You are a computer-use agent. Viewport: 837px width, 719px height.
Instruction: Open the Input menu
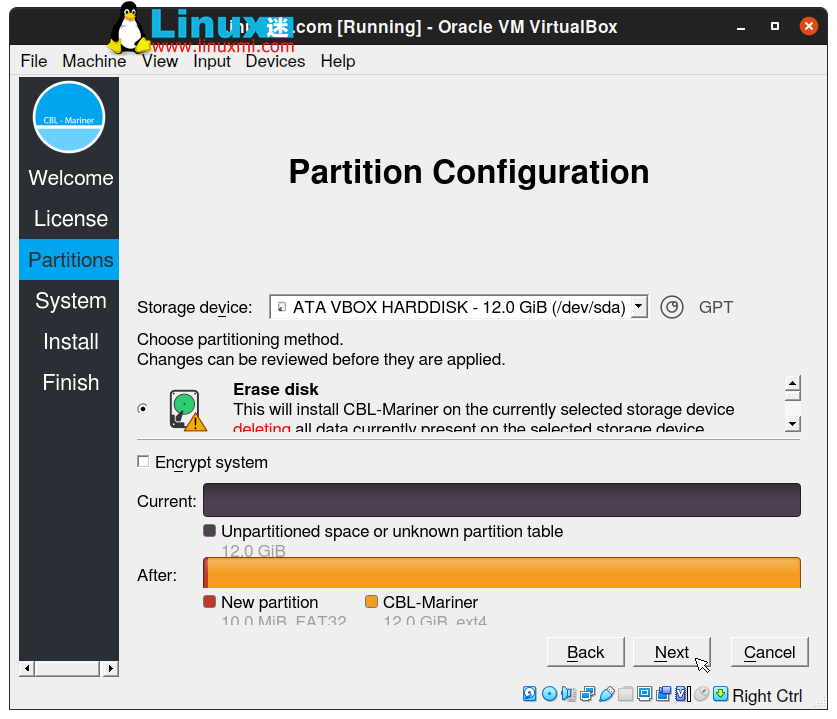tap(211, 61)
